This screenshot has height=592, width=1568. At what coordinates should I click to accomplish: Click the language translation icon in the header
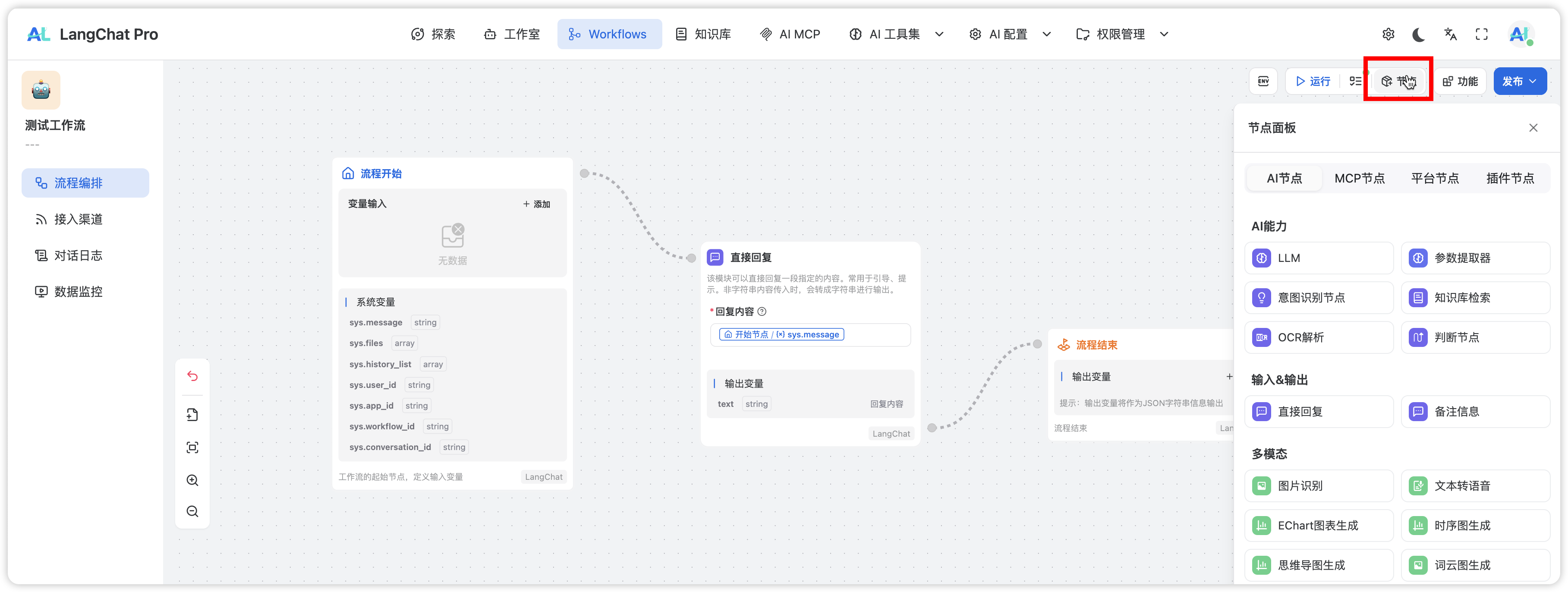click(1451, 34)
